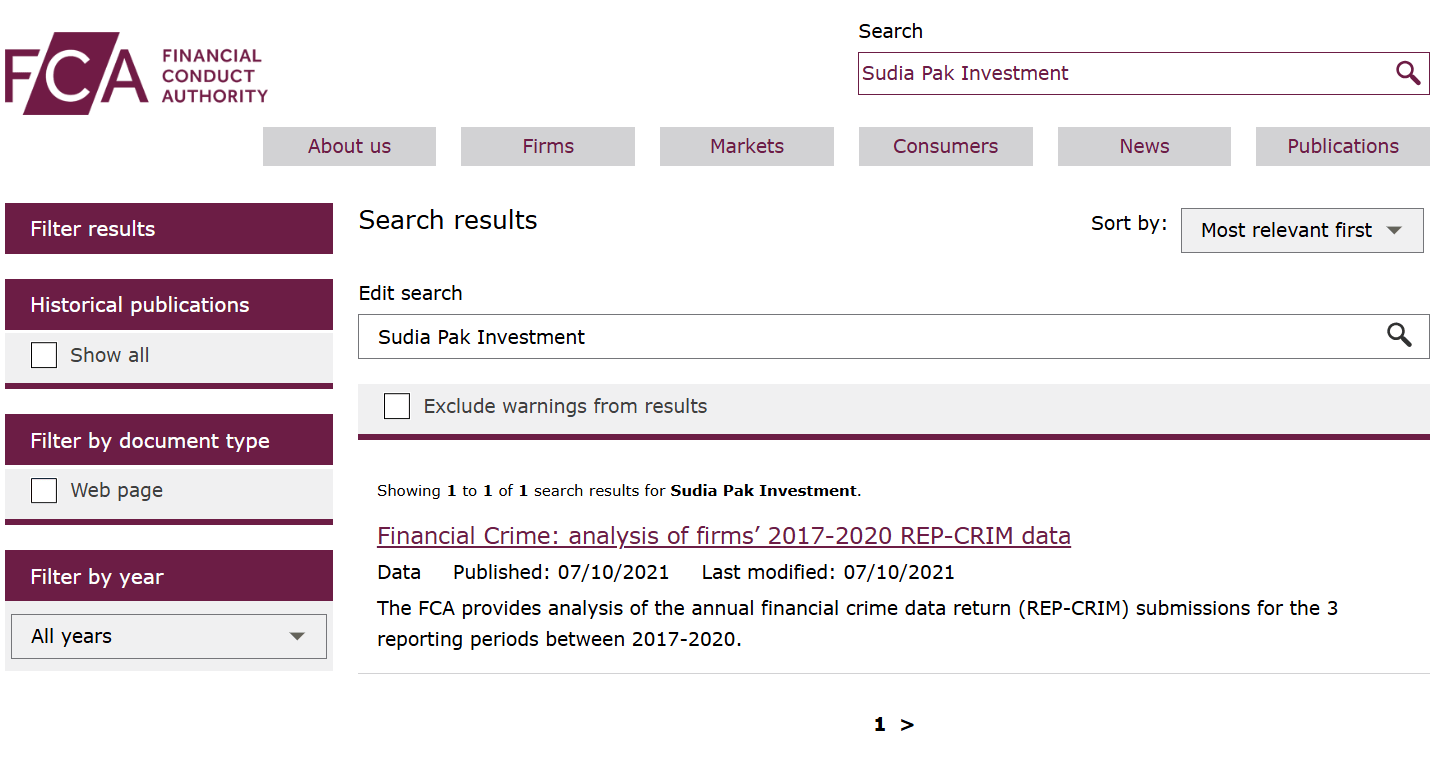Select page 1 in pagination
Viewport: 1435px width, 779px height.
(x=879, y=725)
